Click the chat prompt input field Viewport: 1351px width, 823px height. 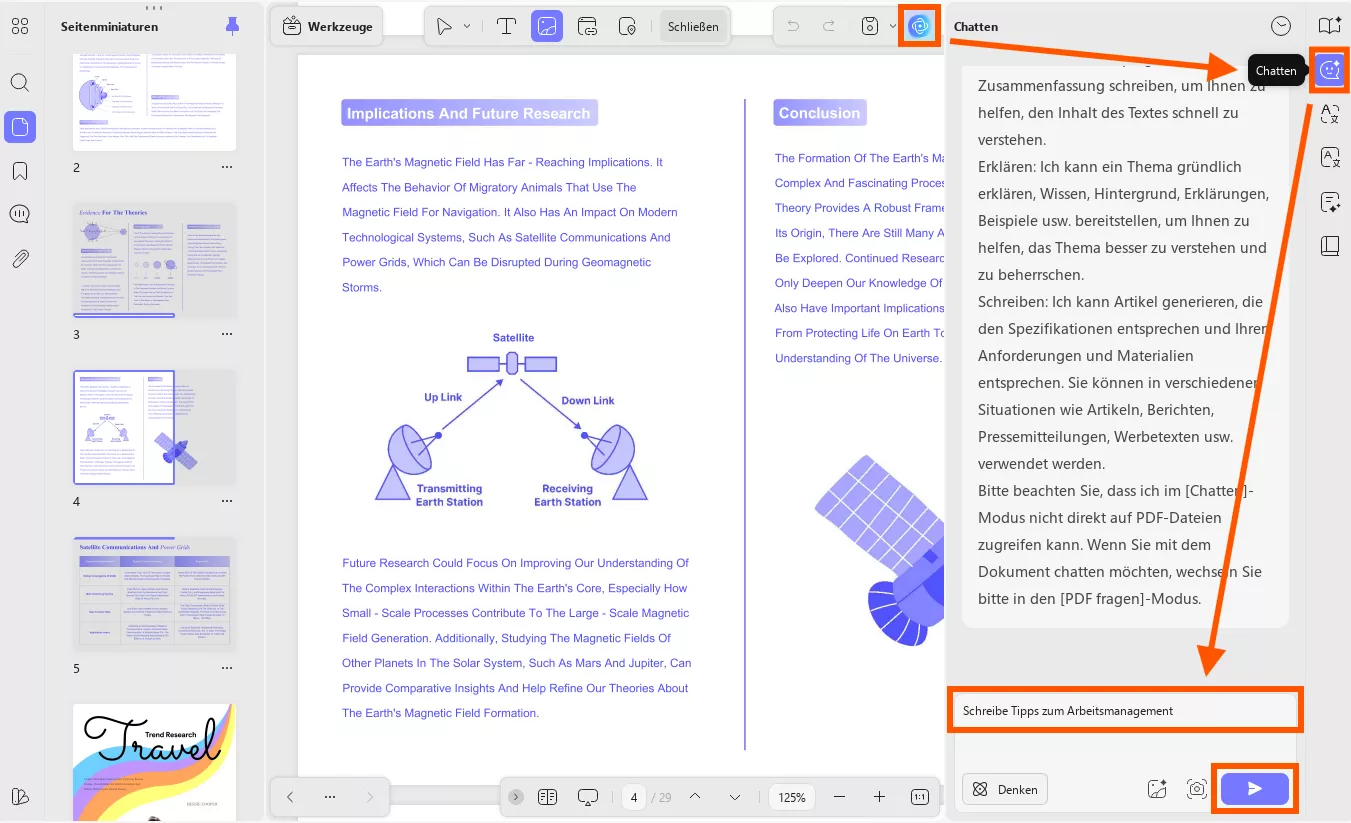point(1124,710)
